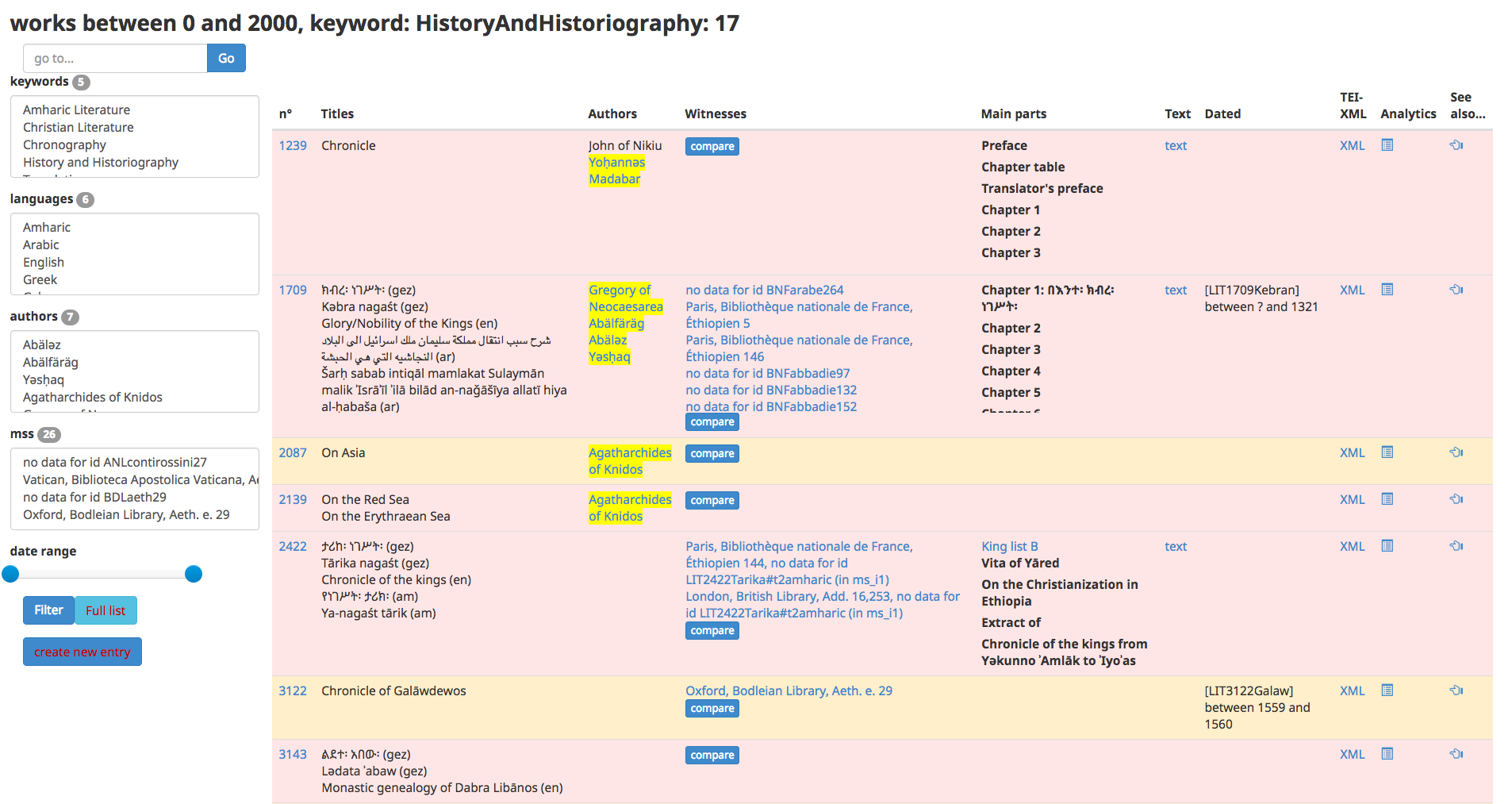Click the Filter button
Screen dimensions: 1512x804
[48, 610]
